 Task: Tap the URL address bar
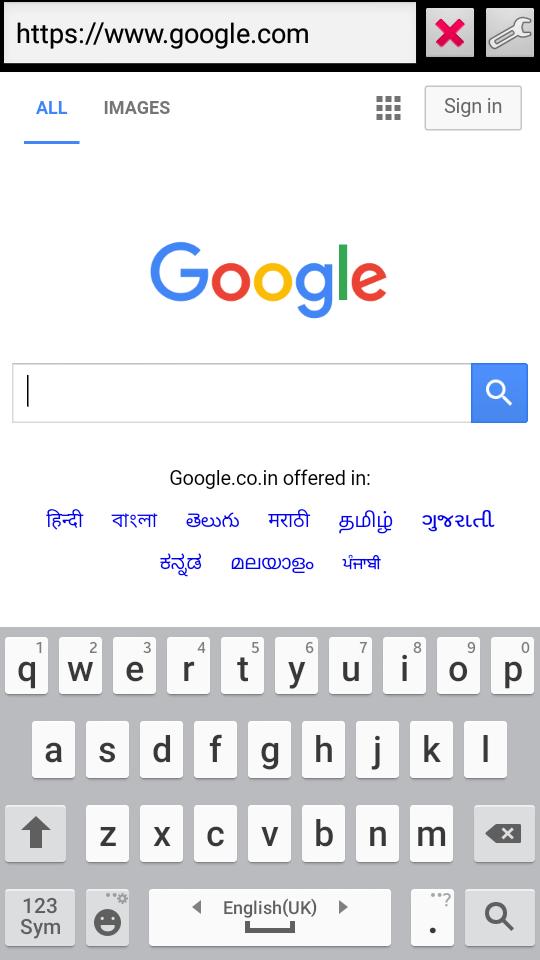tap(210, 33)
